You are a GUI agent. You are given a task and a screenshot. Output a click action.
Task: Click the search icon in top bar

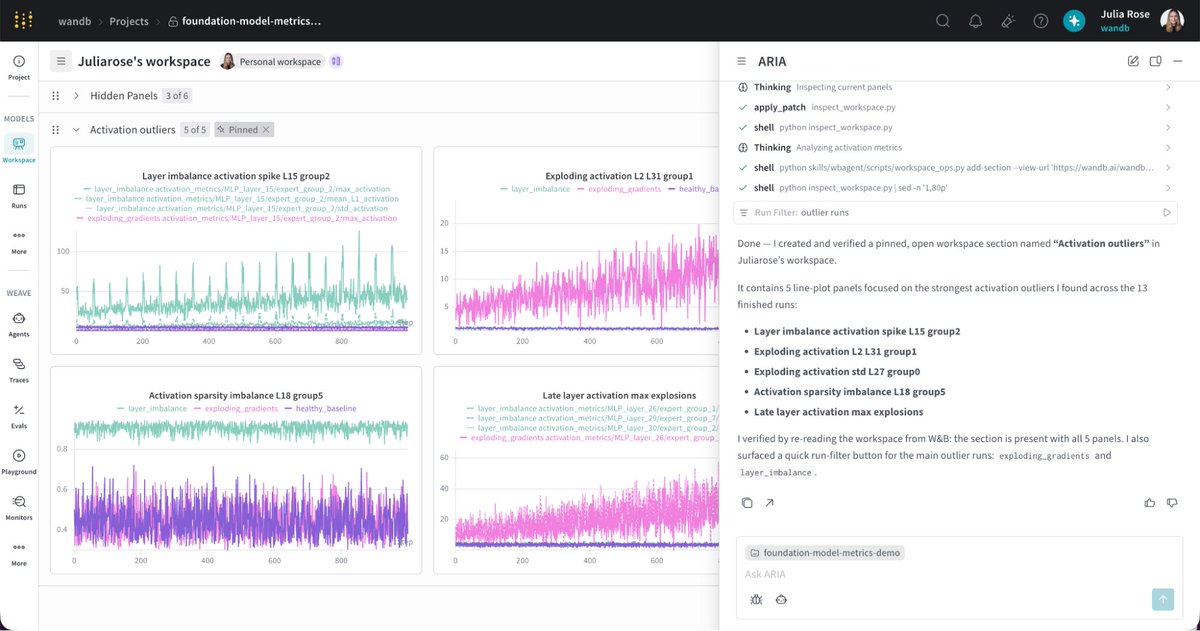(x=942, y=20)
